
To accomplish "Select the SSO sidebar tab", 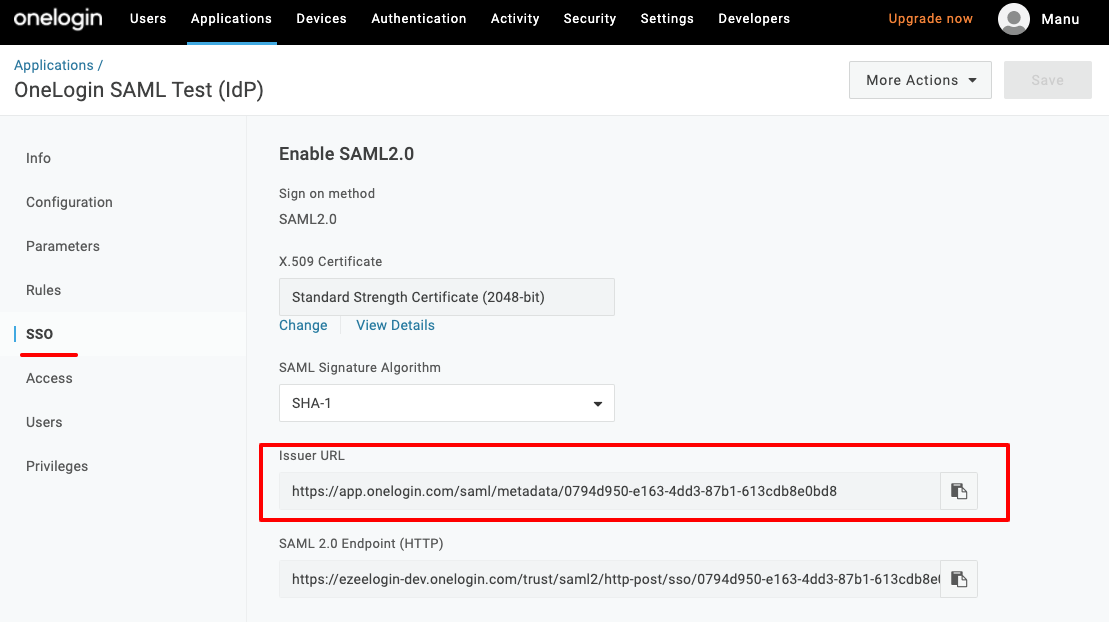I will 40,334.
